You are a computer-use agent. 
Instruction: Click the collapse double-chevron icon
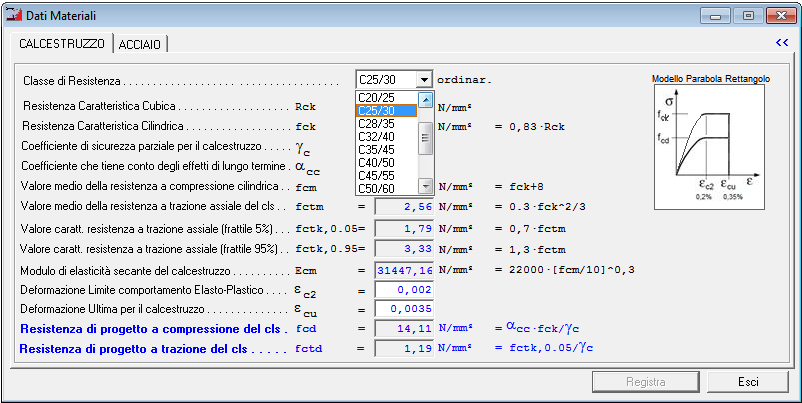(782, 43)
